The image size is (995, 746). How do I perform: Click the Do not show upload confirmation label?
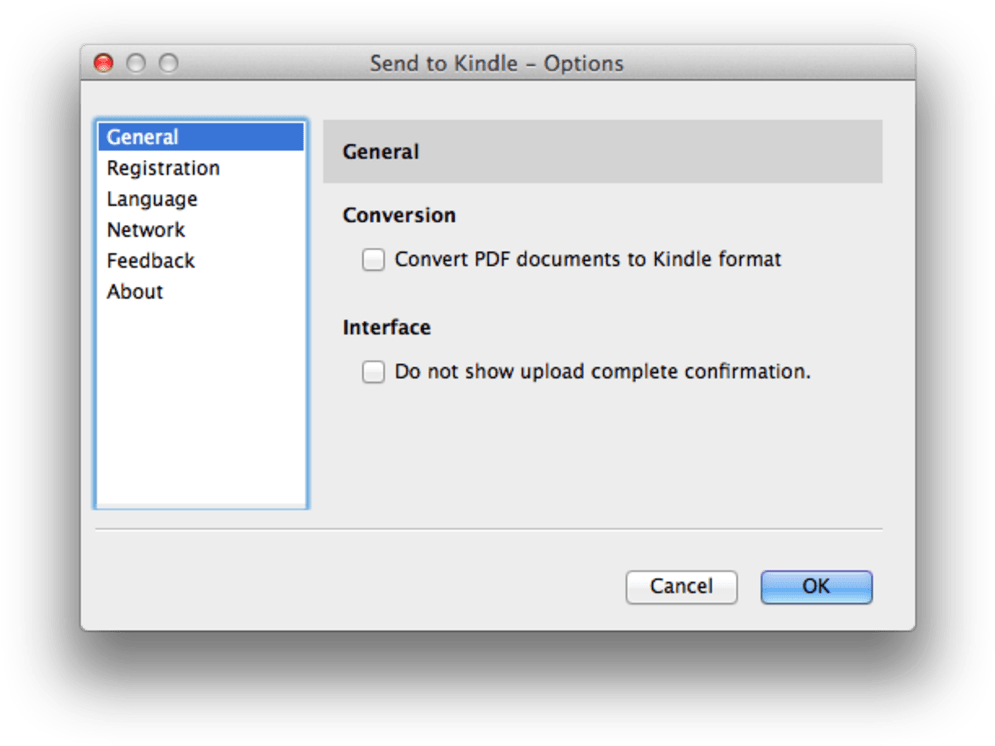pos(603,372)
